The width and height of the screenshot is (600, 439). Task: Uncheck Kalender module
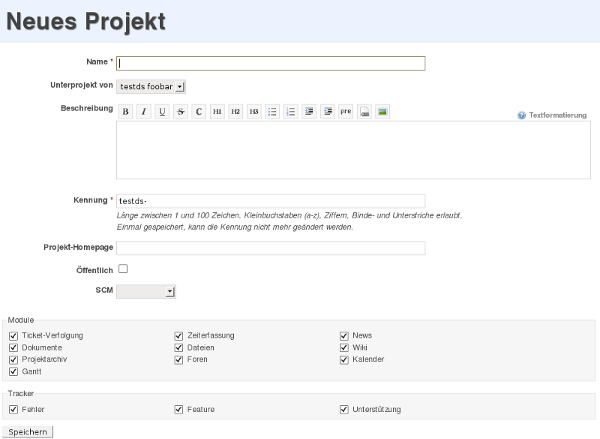tap(344, 360)
